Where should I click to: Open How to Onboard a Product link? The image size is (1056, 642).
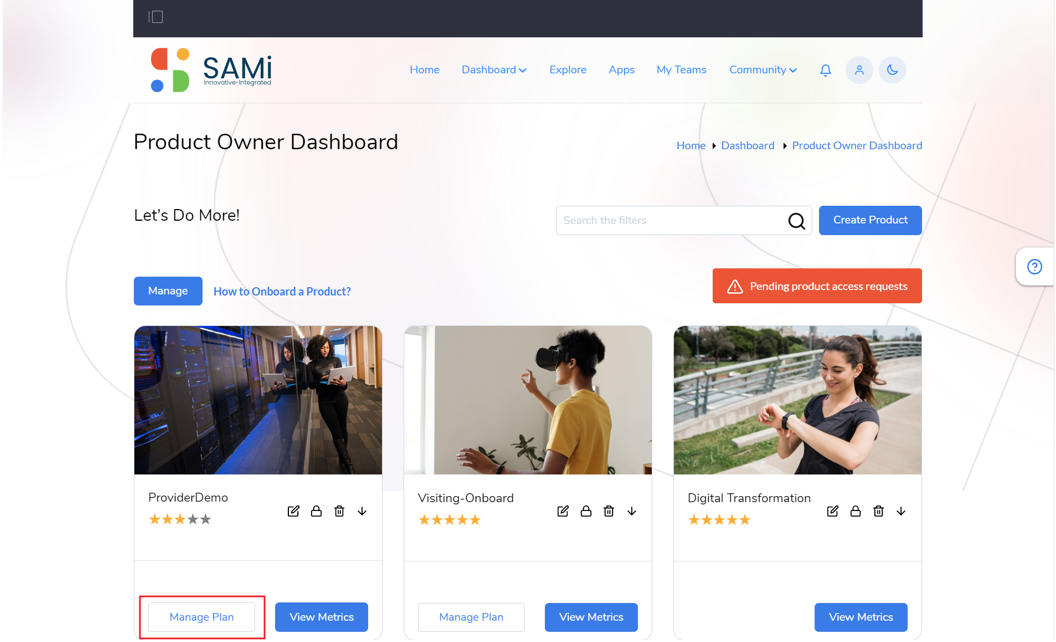pyautogui.click(x=282, y=291)
